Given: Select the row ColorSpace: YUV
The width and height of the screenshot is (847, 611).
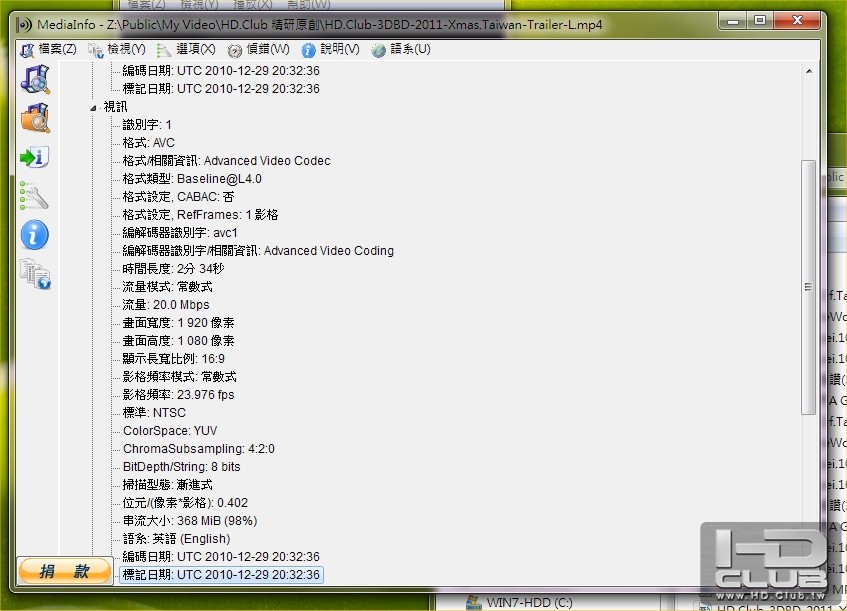Looking at the screenshot, I should pyautogui.click(x=170, y=431).
